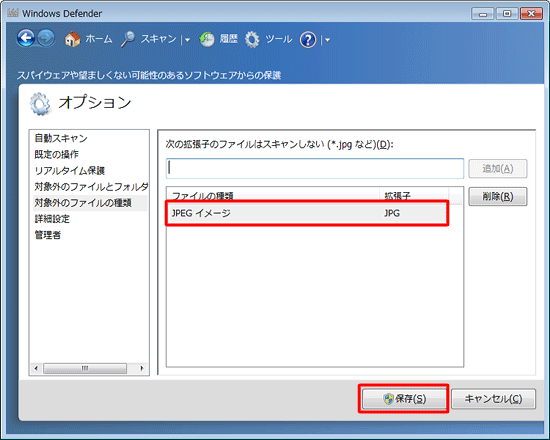
Task: Select リアルタイム保護 in the options list
Action: click(x=69, y=171)
